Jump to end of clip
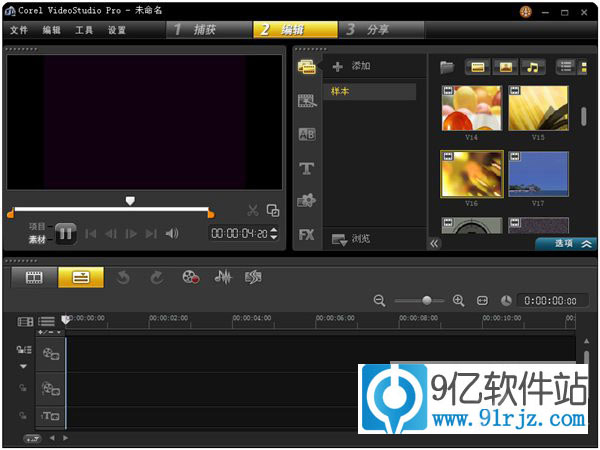This screenshot has height=450, width=600. tap(151, 233)
